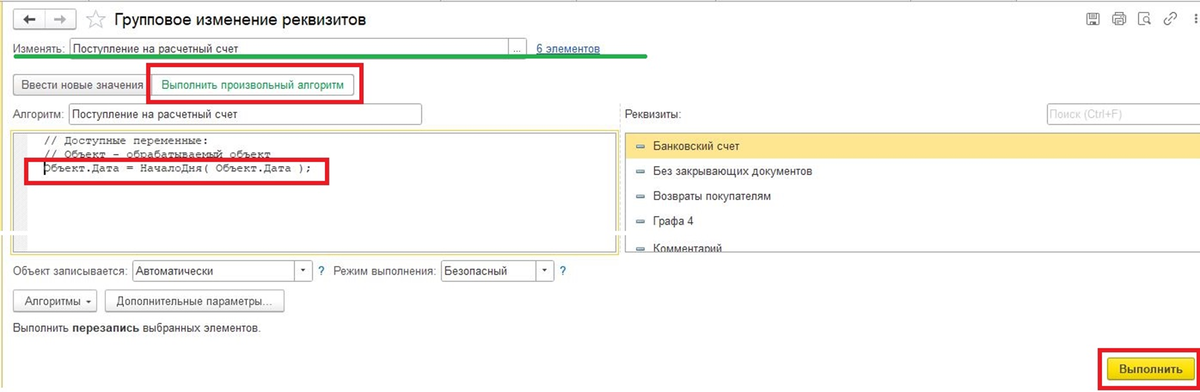Select 'Без закрывающих документов' attribute row
Viewport: 1200px width, 392px height.
[x=912, y=171]
